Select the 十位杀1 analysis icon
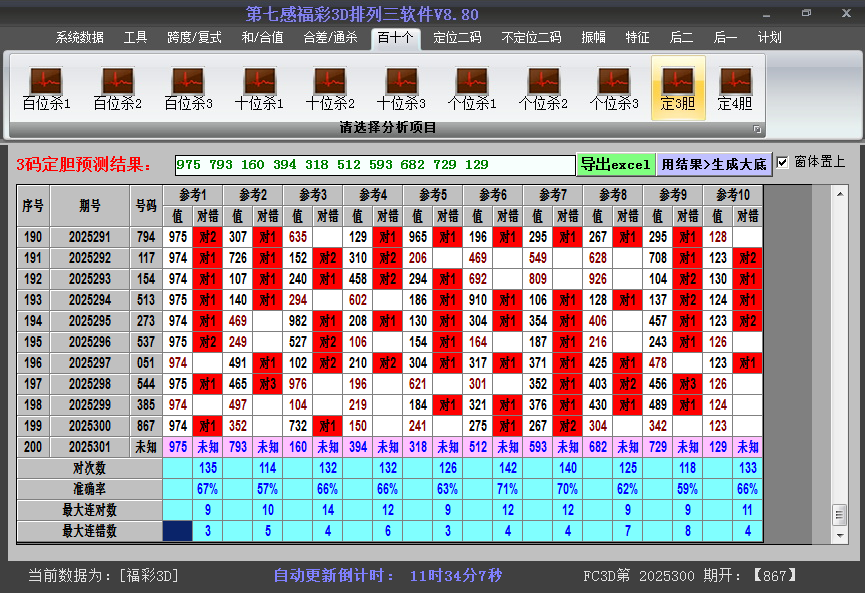The height and width of the screenshot is (593, 865). (x=259, y=88)
